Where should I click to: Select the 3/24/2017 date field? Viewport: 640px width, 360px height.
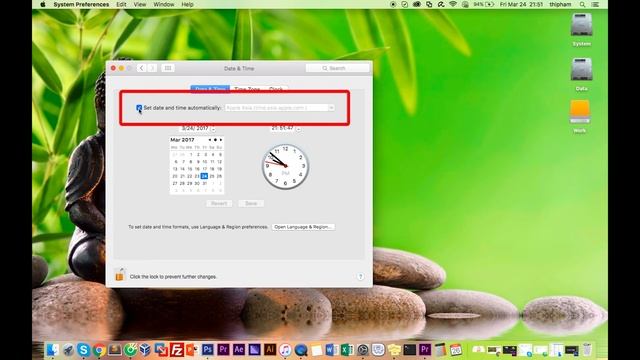coord(195,129)
